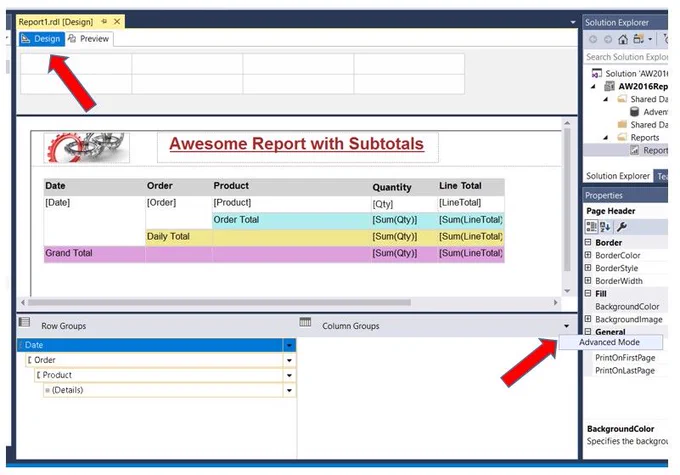Select the PrintOnLastPage property
The height and width of the screenshot is (475, 680).
point(625,370)
